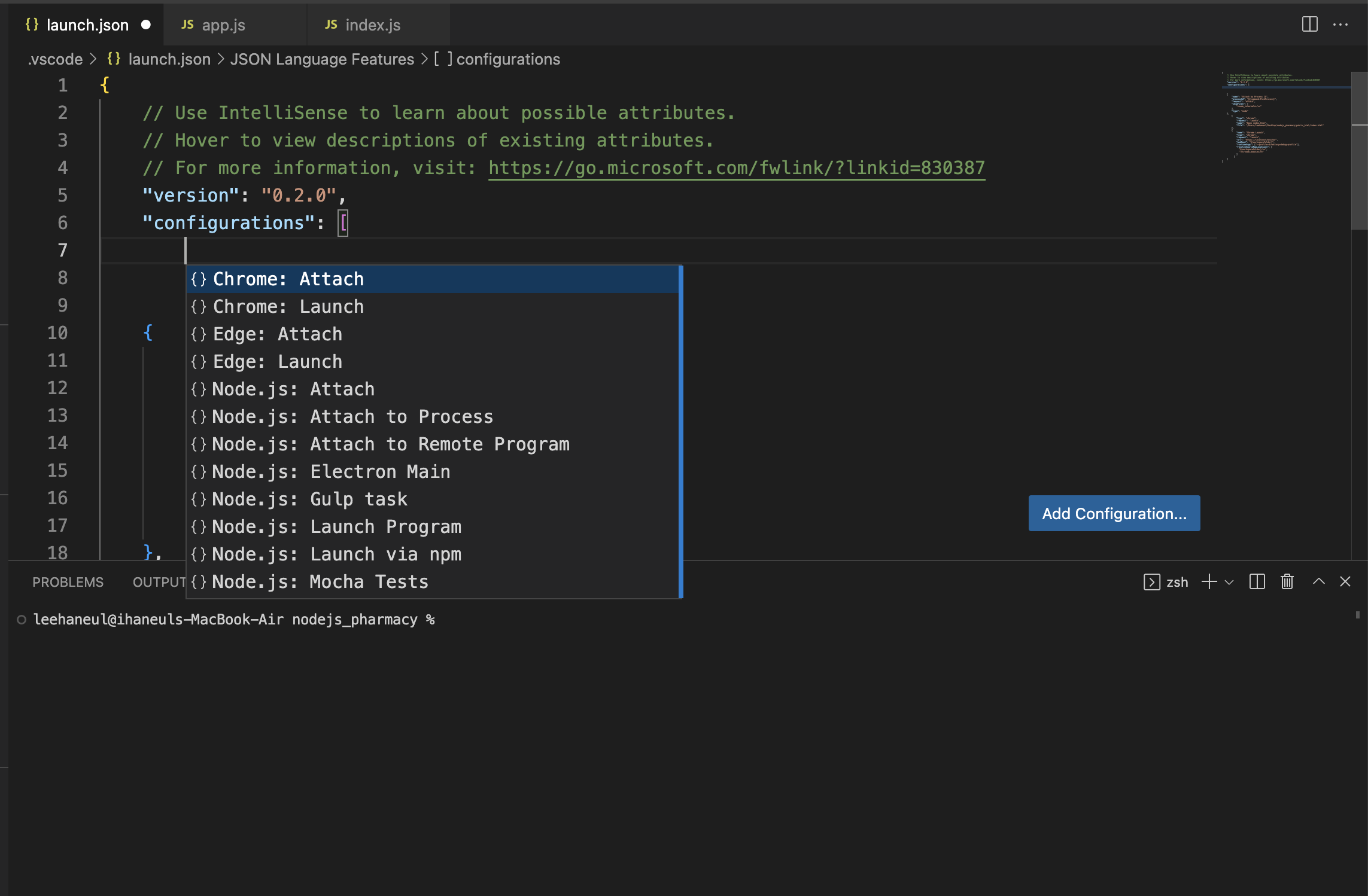Click the unsaved dot on launch.json tab
This screenshot has width=1368, height=896.
coord(145,25)
